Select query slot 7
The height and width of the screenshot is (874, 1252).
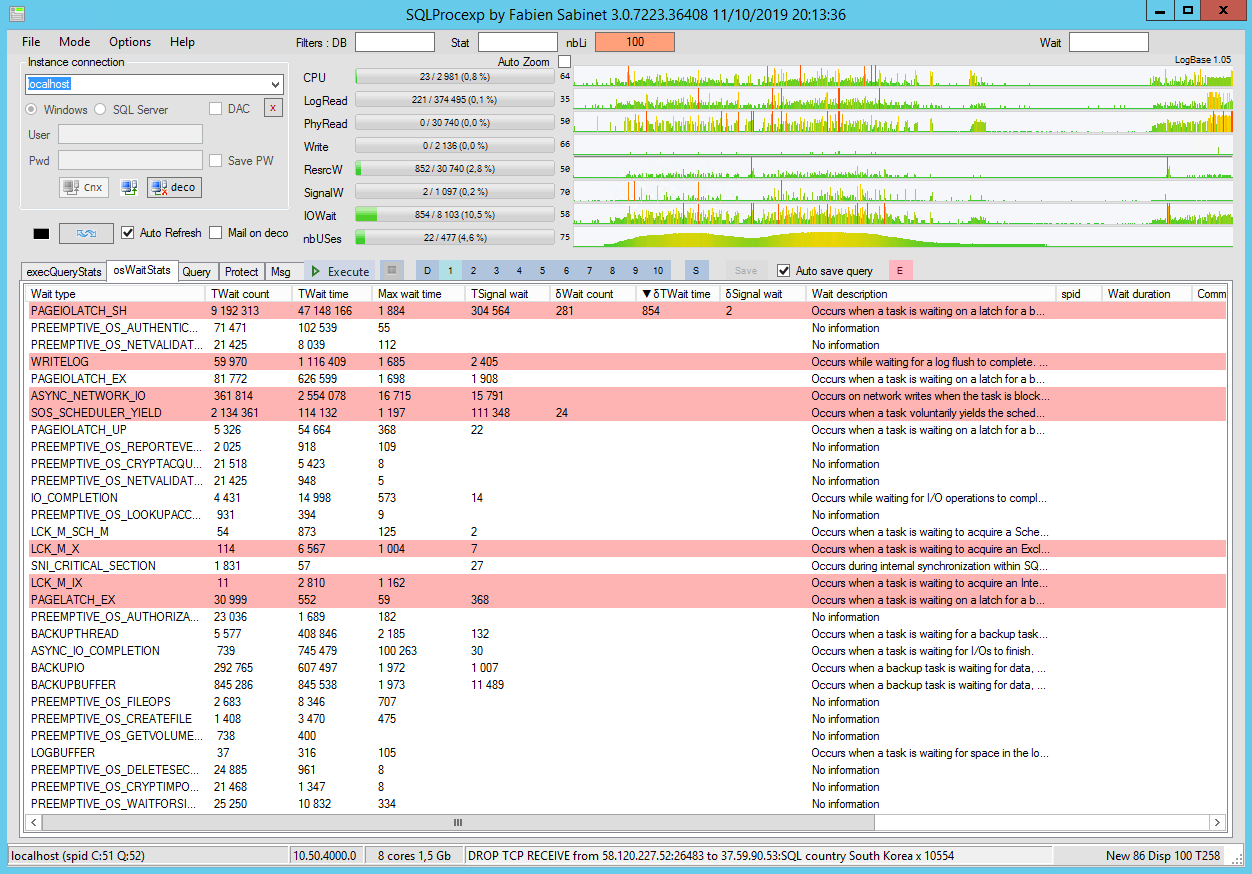(588, 271)
